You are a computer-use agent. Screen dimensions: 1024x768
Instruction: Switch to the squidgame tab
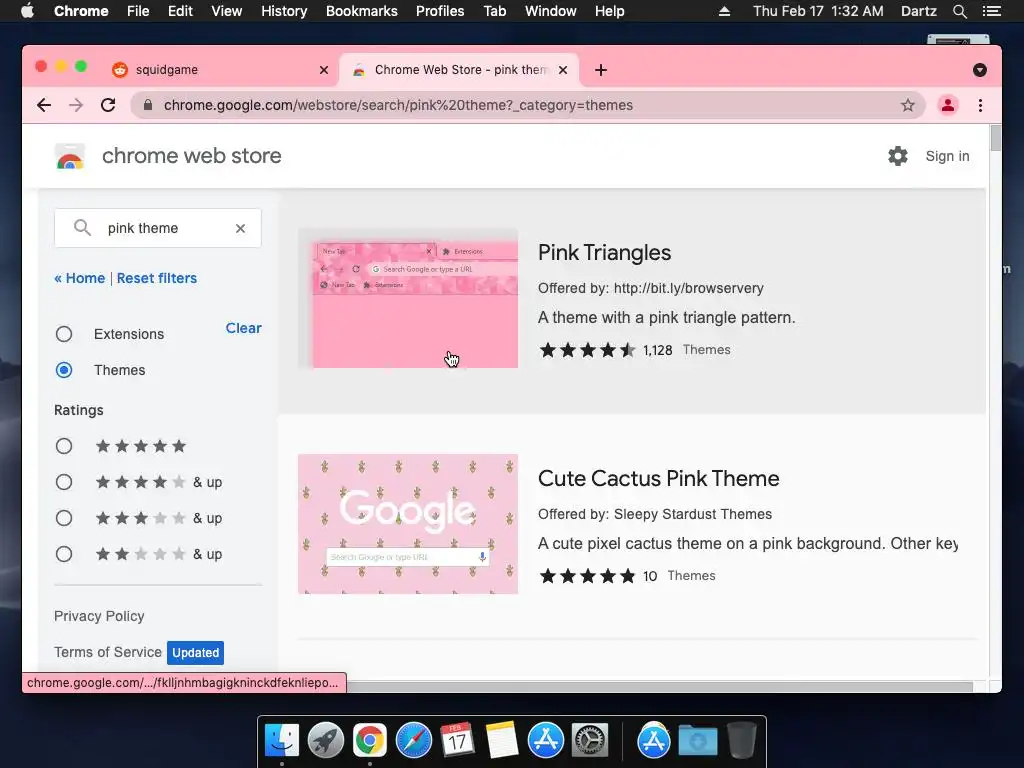[x=220, y=70]
